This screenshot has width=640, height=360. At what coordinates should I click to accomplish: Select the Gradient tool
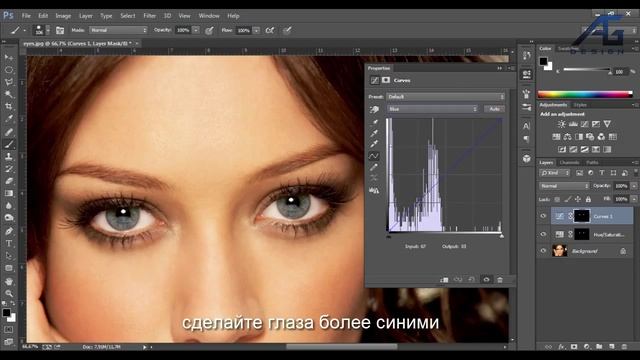[x=9, y=193]
